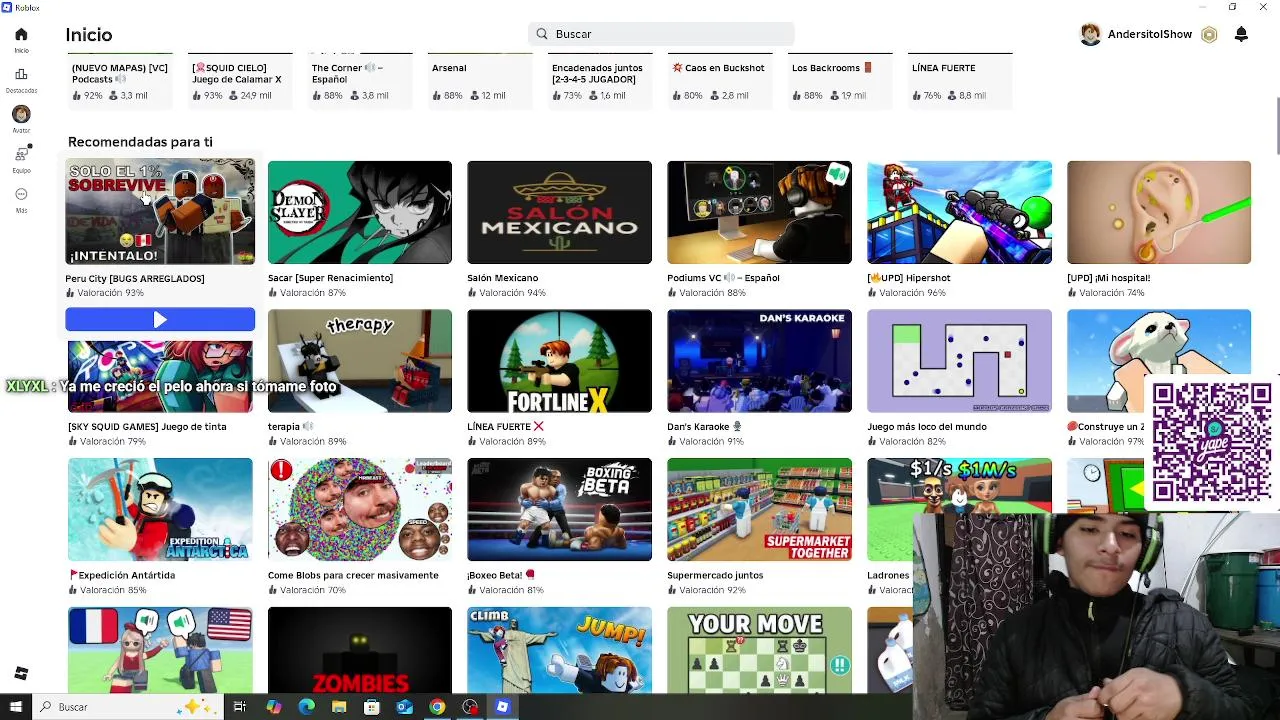This screenshot has width=1280, height=720.
Task: Click the Recomendadas para ti heading
Action: 140,142
